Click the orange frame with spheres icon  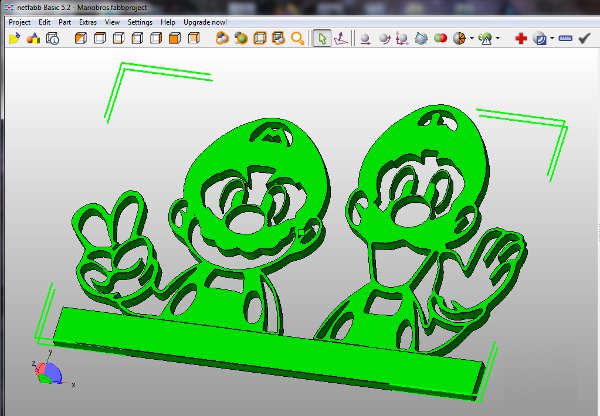point(279,38)
